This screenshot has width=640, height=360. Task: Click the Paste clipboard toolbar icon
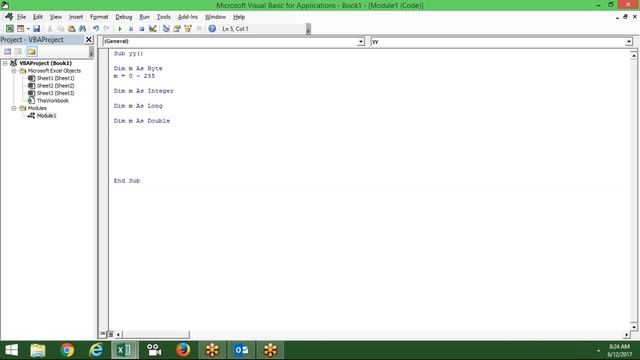(71, 29)
